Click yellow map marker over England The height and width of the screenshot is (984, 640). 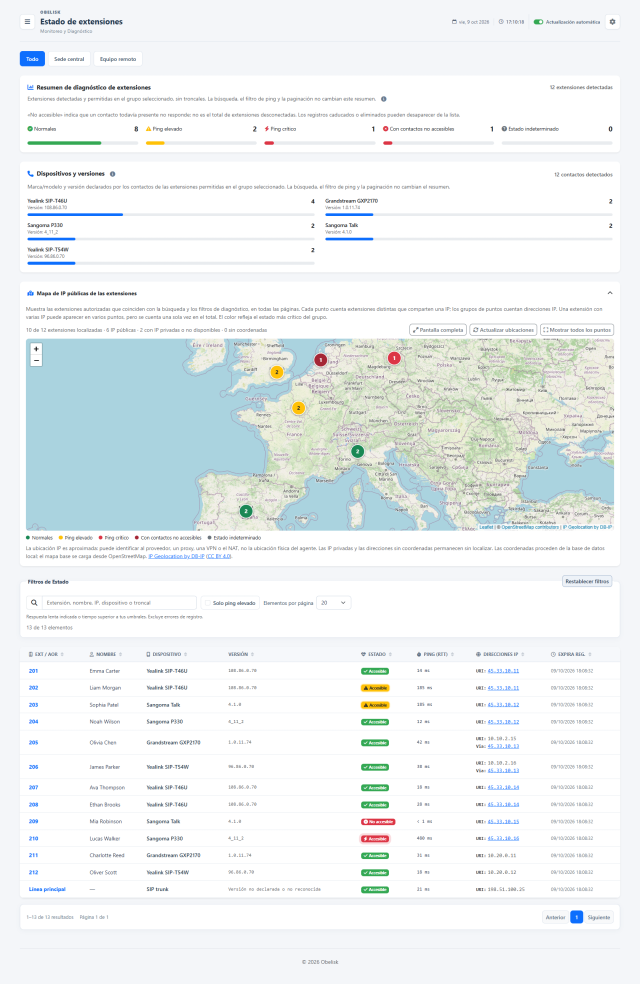(276, 372)
